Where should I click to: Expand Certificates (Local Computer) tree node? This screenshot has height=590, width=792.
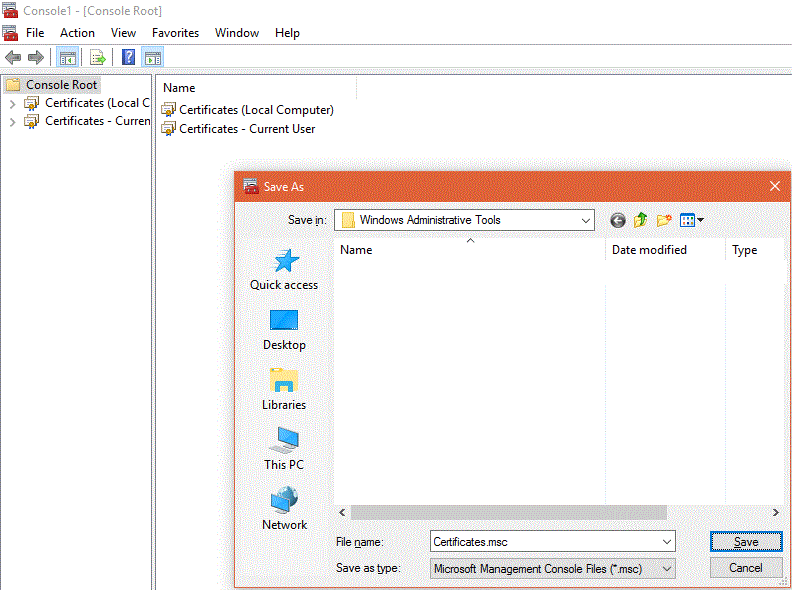point(12,103)
